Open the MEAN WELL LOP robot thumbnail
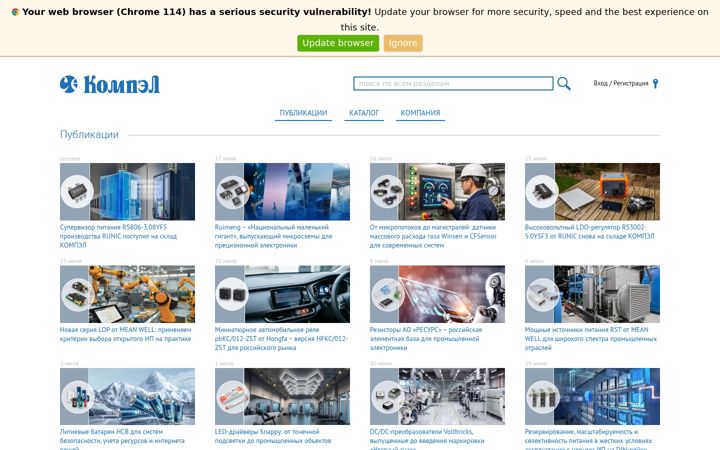This screenshot has width=720, height=450. click(127, 294)
